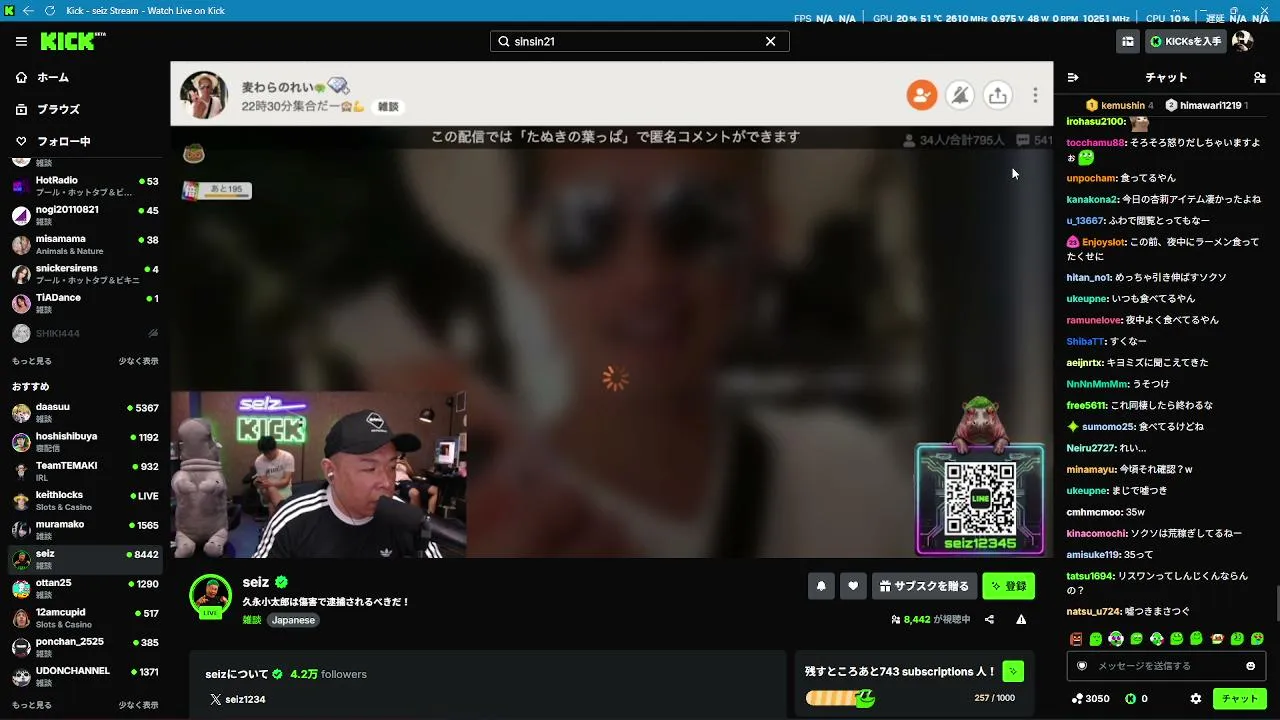Click the KICKsを入手 button
The width and height of the screenshot is (1280, 720).
1186,41
